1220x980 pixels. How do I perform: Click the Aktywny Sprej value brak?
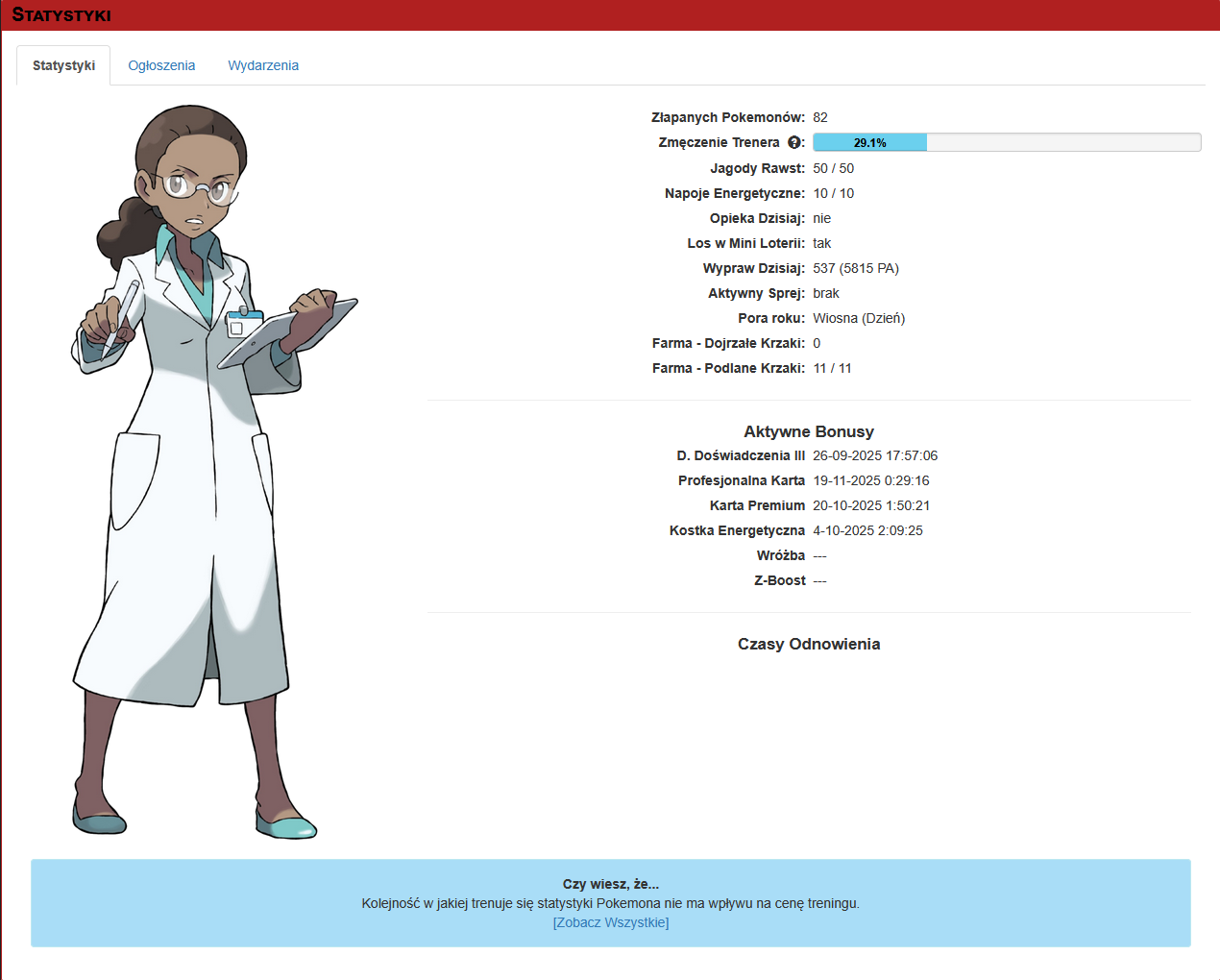826,293
